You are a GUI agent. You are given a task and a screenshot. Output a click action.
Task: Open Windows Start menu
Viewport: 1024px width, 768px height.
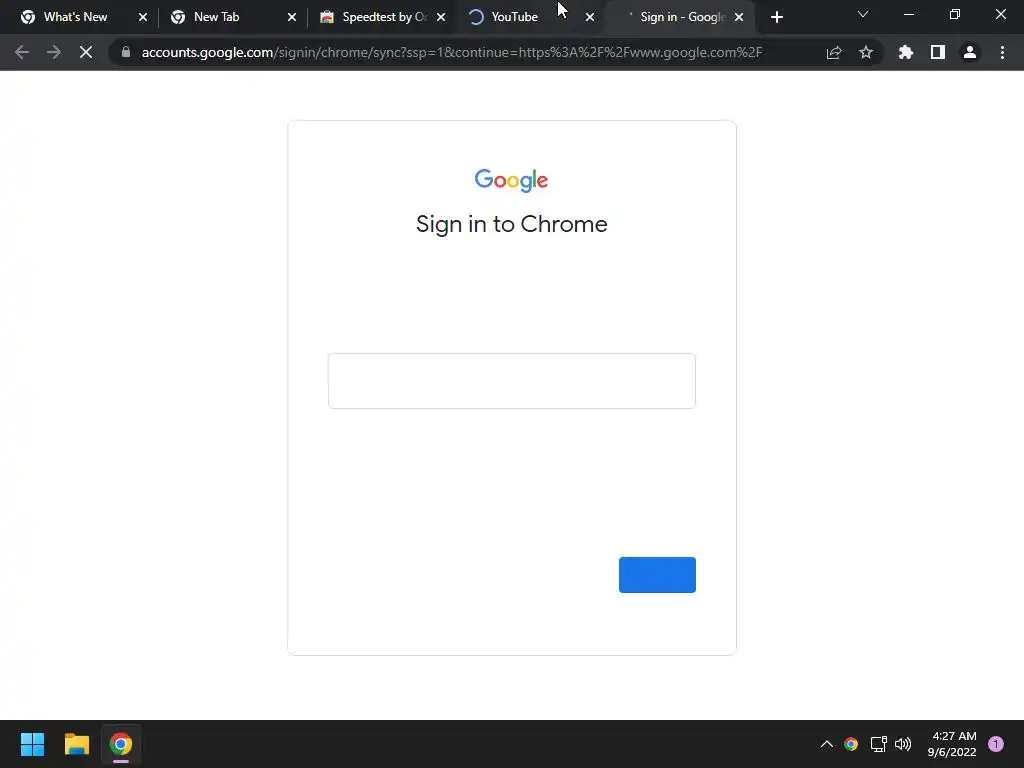[x=33, y=744]
